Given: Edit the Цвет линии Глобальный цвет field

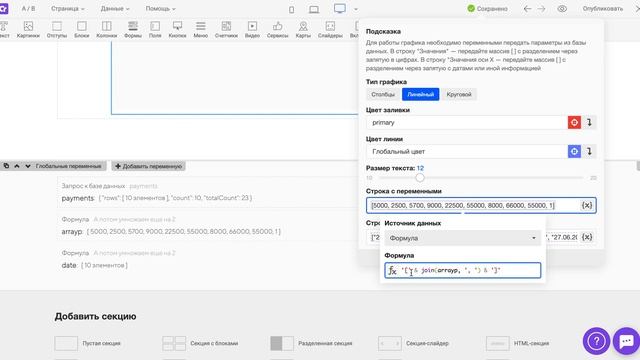Looking at the screenshot, I should 467,151.
